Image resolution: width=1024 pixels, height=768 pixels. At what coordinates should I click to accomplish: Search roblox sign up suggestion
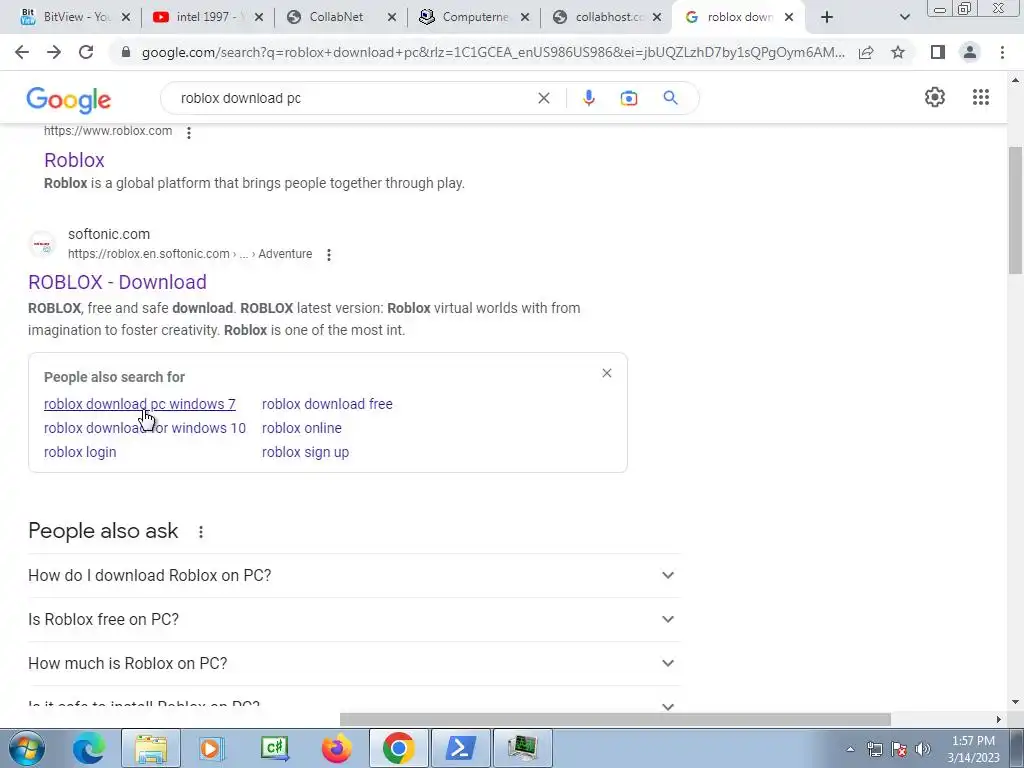point(306,452)
